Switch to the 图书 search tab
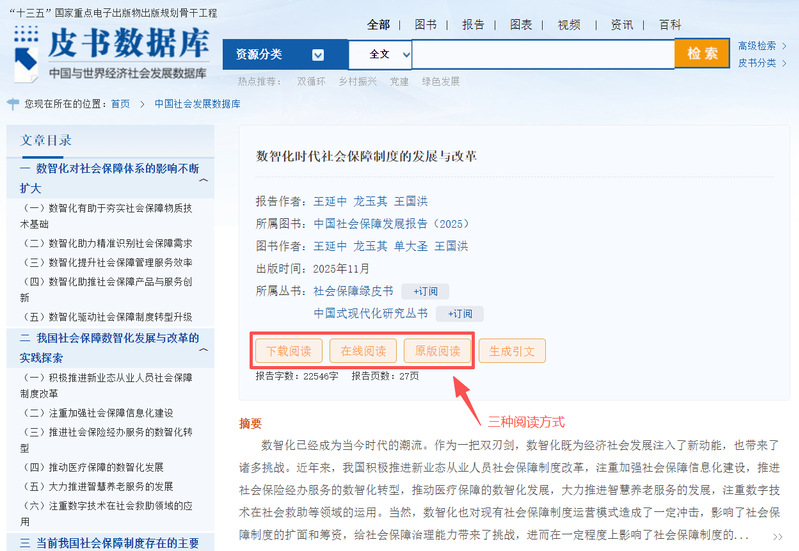Screen dimensions: 799x551 pos(426,25)
